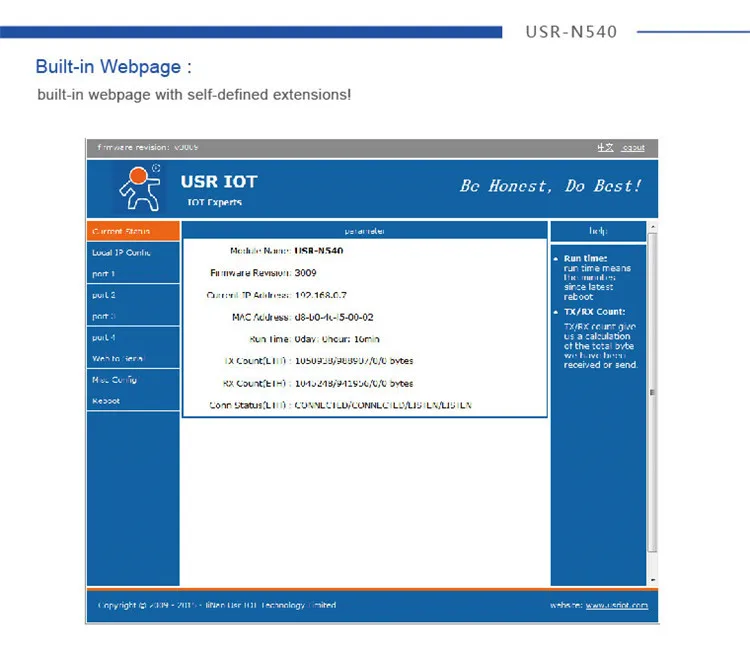Click the USR IOT brand title
This screenshot has width=750, height=653.
click(x=219, y=182)
